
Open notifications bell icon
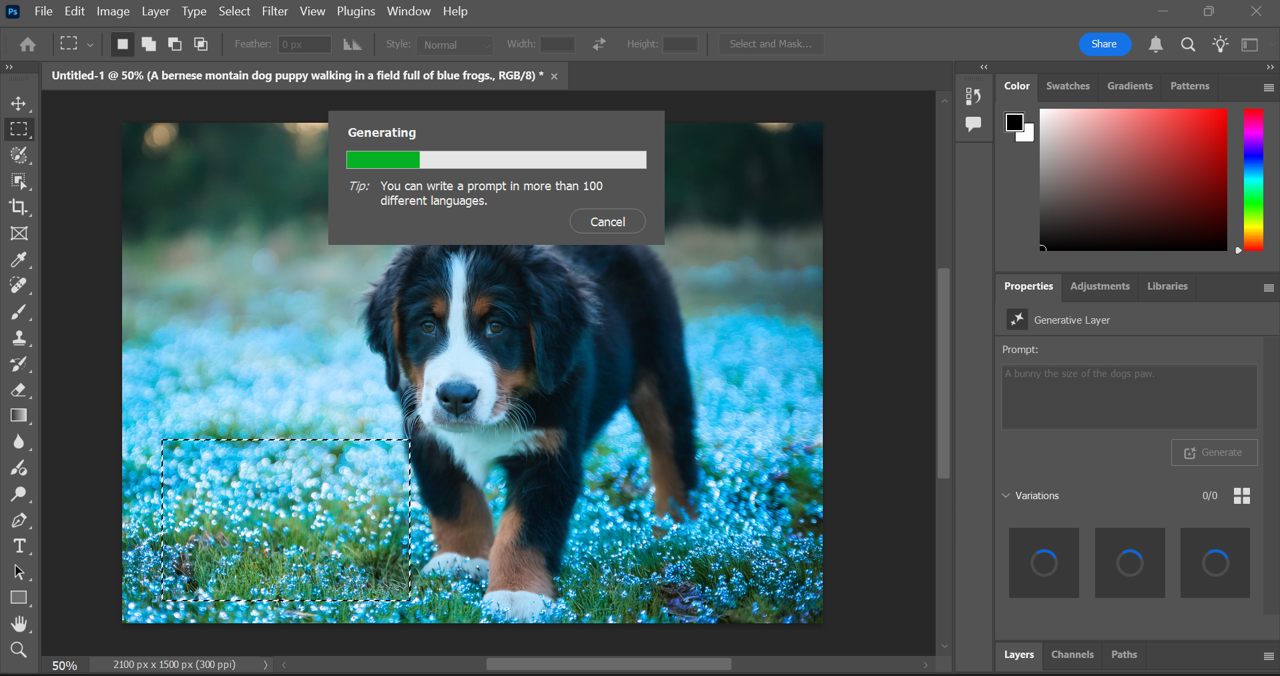point(1156,44)
